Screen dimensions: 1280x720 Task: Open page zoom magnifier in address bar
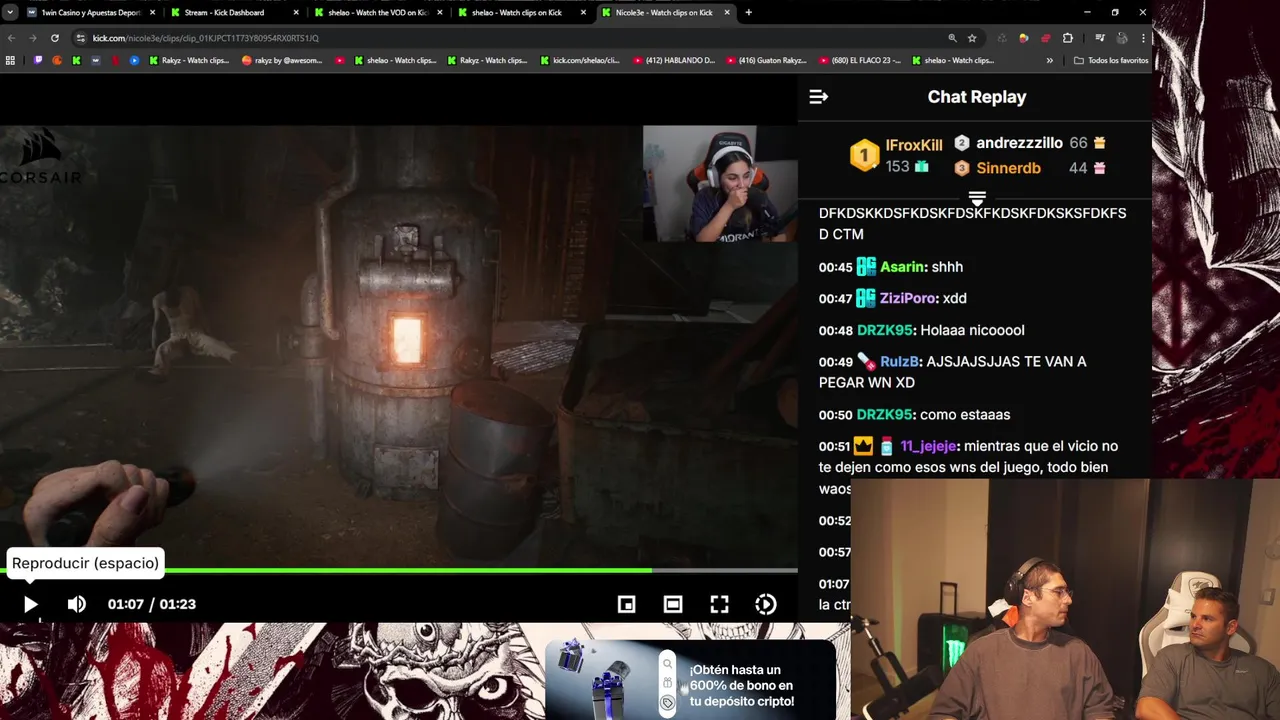tap(952, 38)
